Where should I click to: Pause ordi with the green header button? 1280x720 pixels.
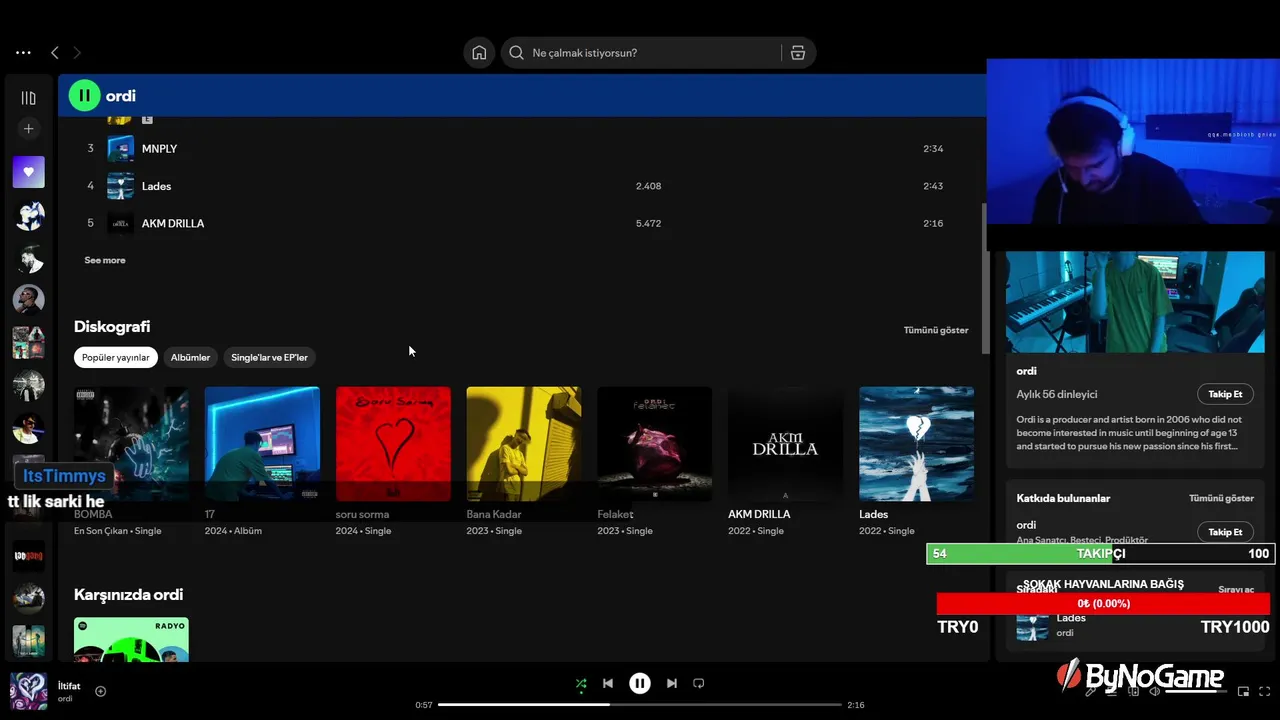(84, 96)
